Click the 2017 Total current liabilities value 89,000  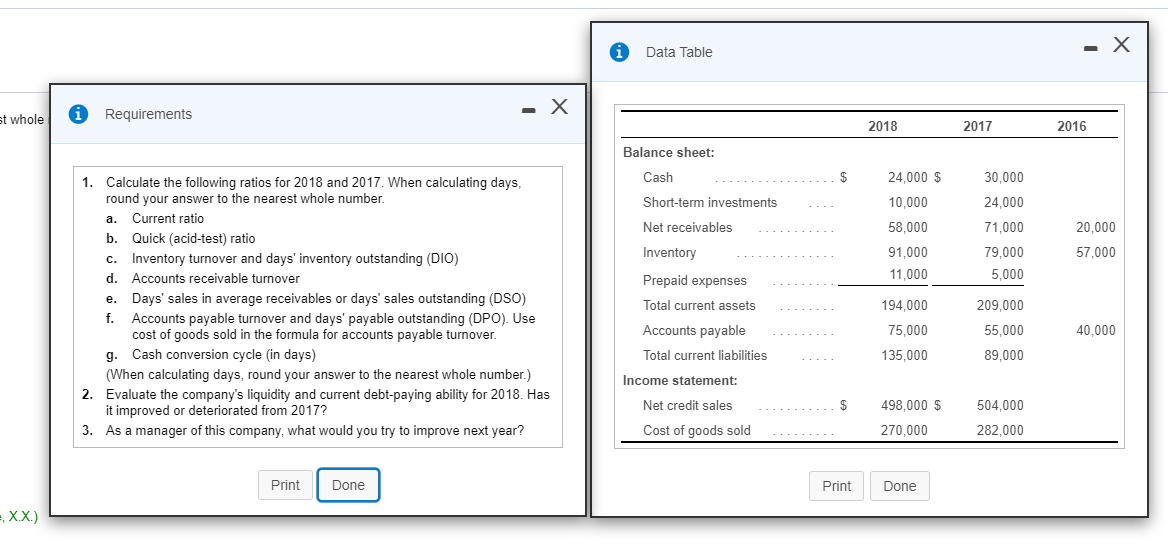[x=1003, y=356]
